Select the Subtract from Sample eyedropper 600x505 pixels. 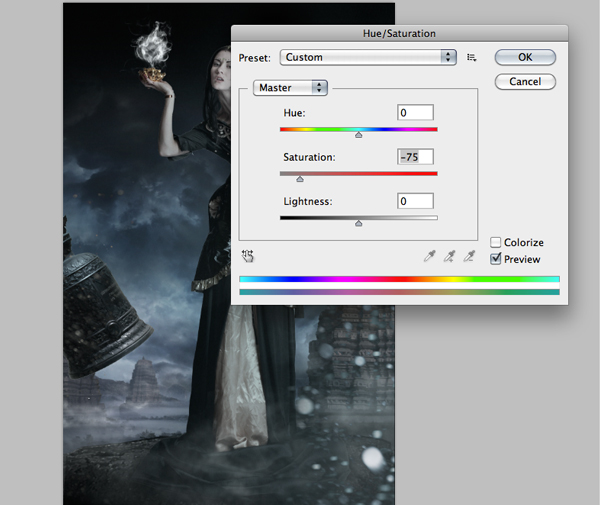point(469,256)
